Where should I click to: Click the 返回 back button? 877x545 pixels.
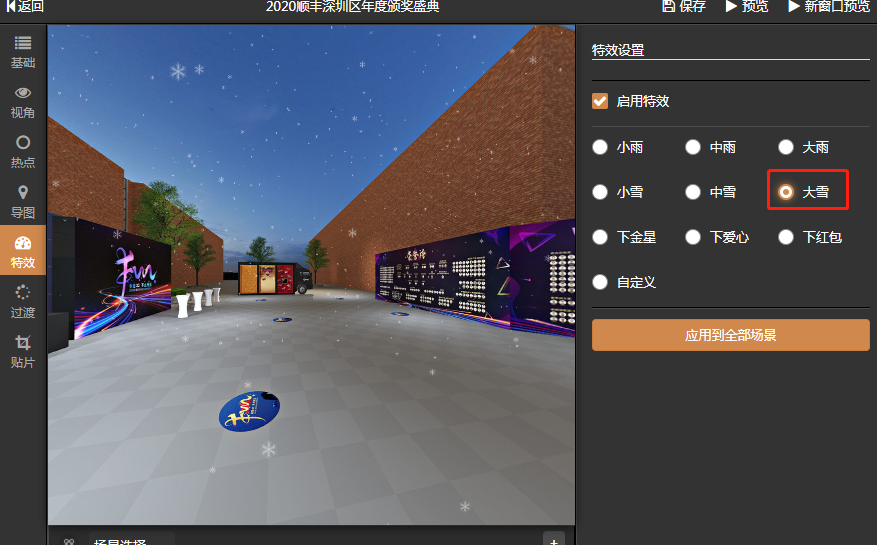tap(25, 7)
